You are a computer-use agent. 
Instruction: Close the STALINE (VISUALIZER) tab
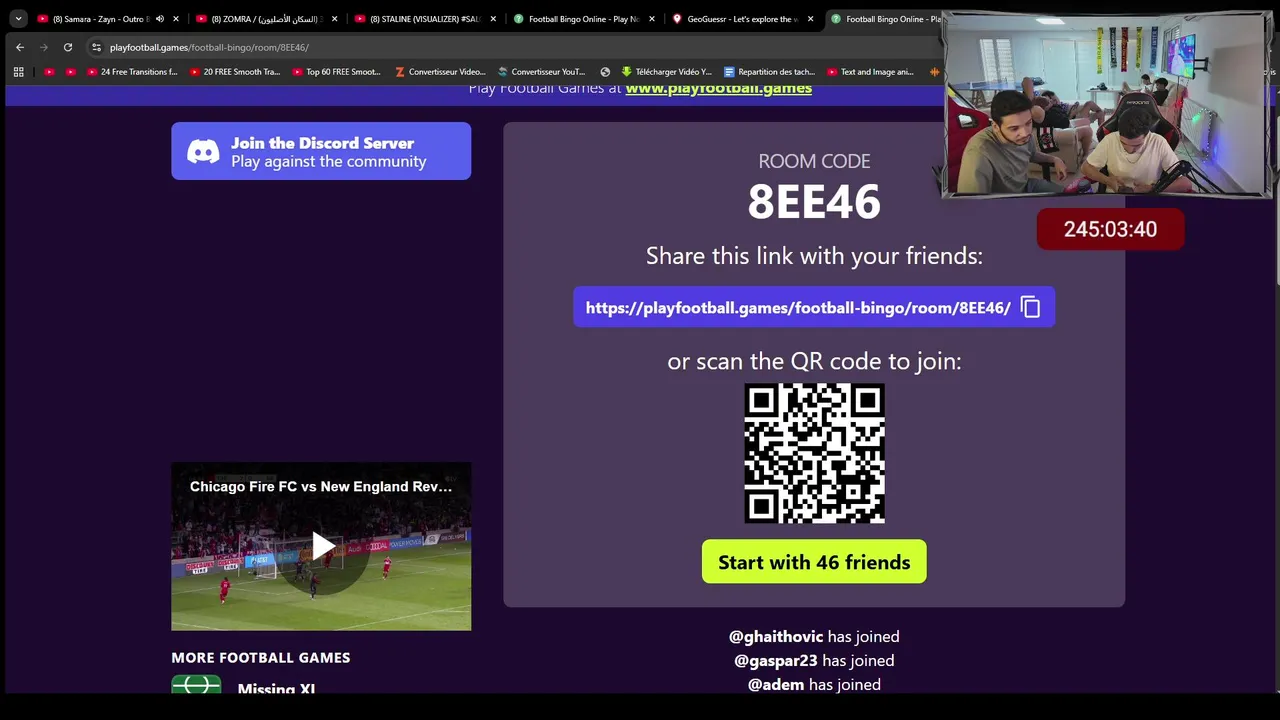click(x=493, y=19)
